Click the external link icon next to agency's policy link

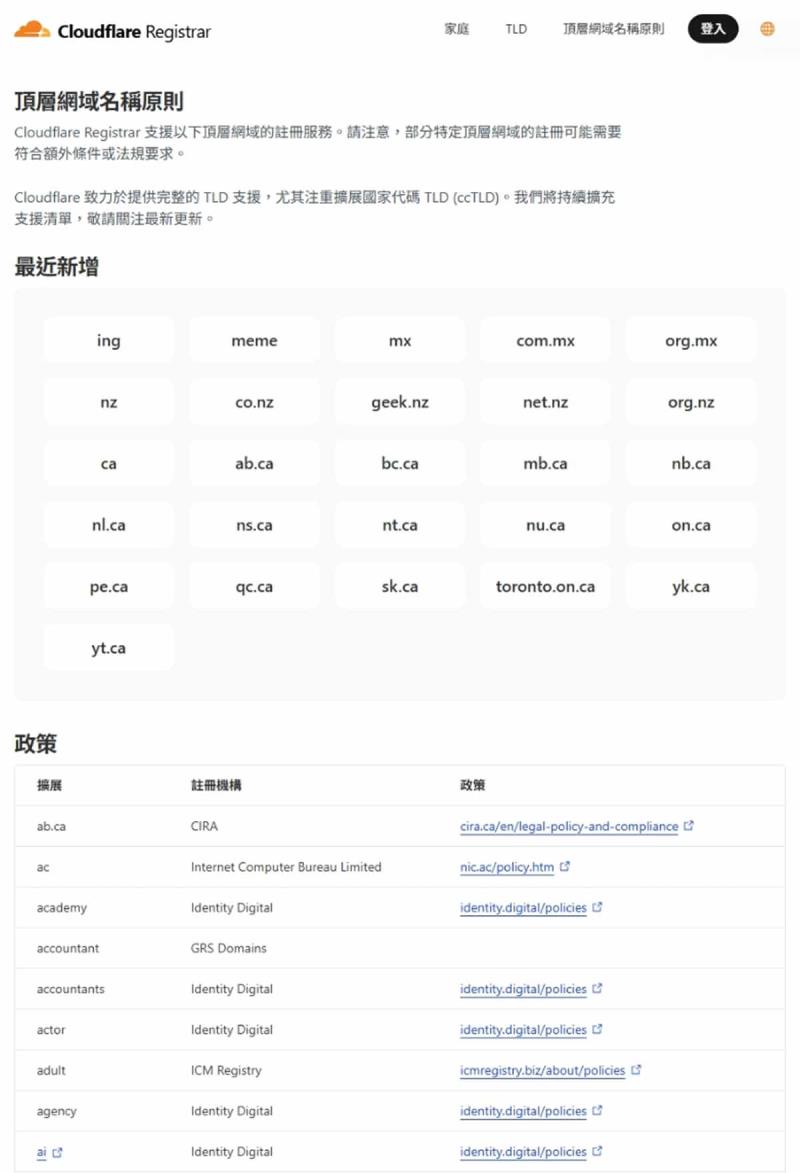599,1111
